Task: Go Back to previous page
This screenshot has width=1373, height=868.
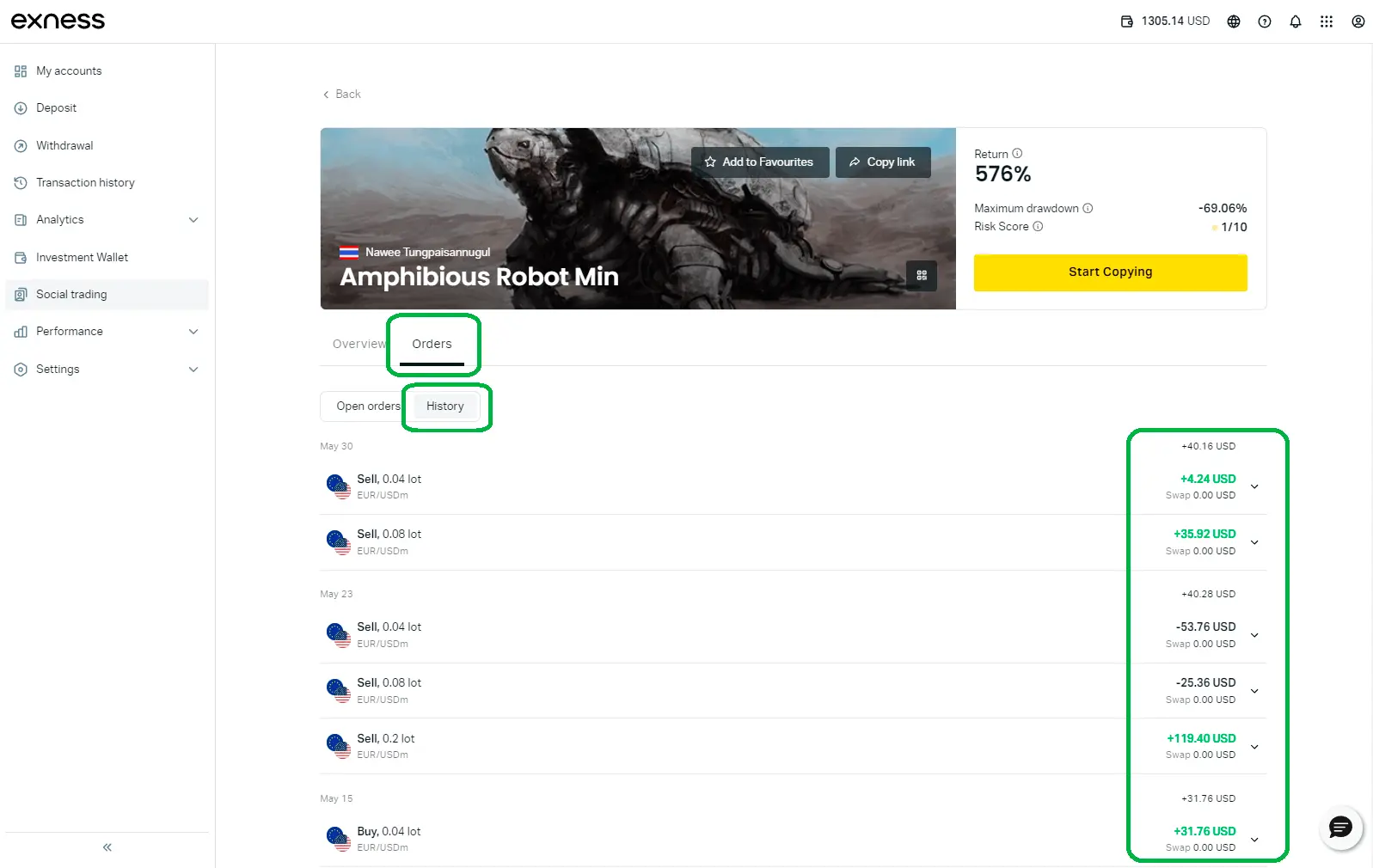Action: click(x=342, y=95)
